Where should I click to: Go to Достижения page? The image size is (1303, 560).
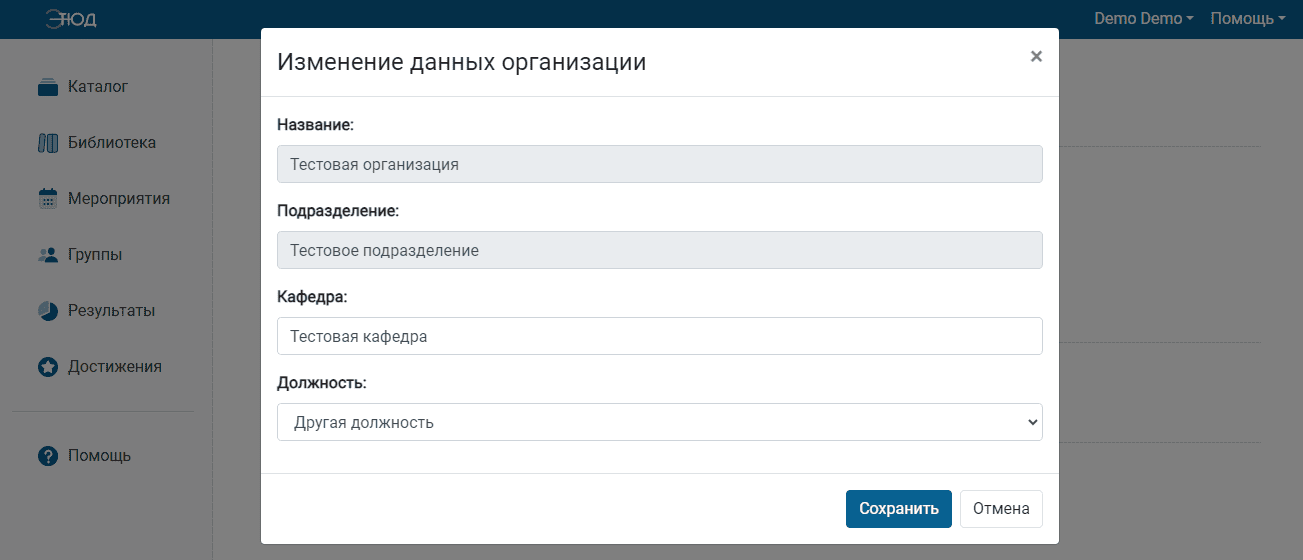pyautogui.click(x=115, y=367)
